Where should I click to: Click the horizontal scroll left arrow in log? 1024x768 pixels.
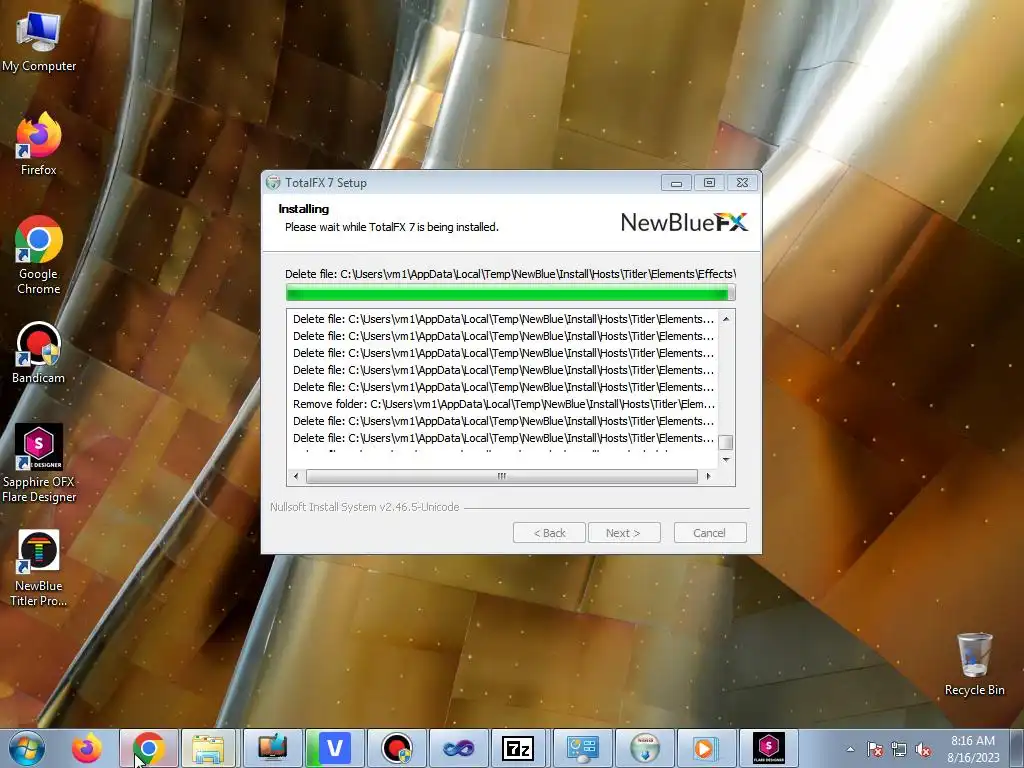(296, 476)
